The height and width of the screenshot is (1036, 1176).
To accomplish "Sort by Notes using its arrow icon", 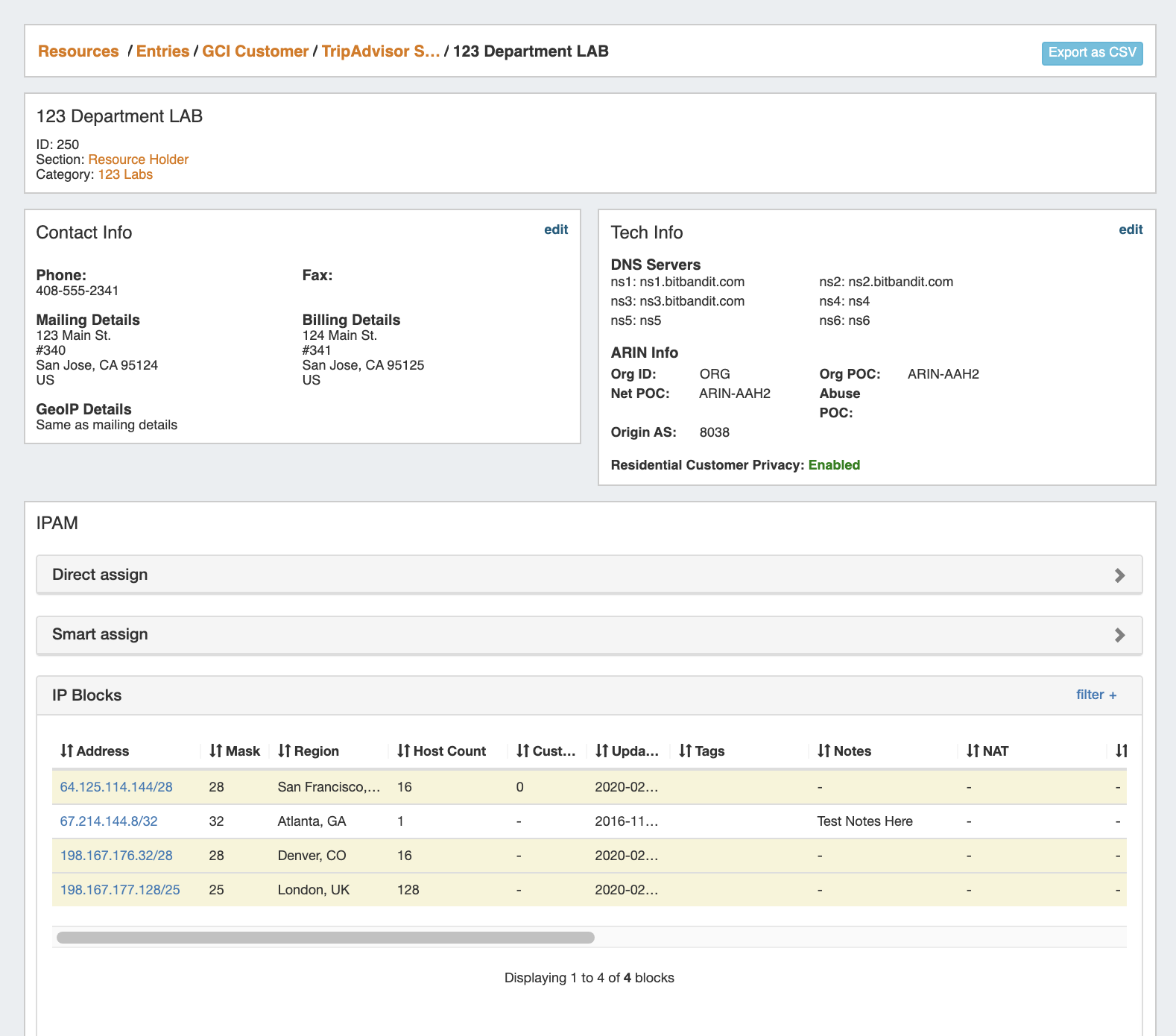I will 823,751.
